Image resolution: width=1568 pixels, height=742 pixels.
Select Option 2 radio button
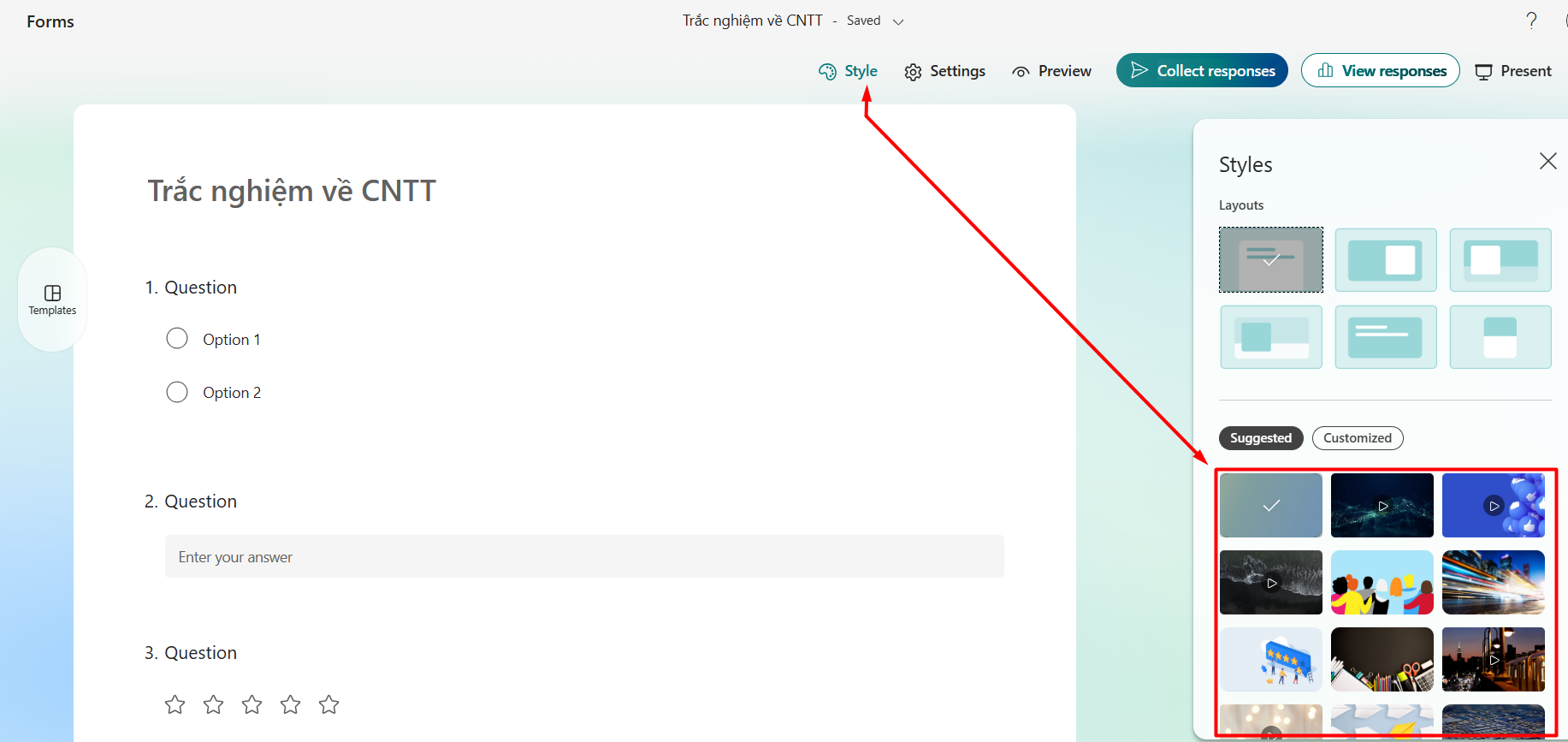(177, 392)
